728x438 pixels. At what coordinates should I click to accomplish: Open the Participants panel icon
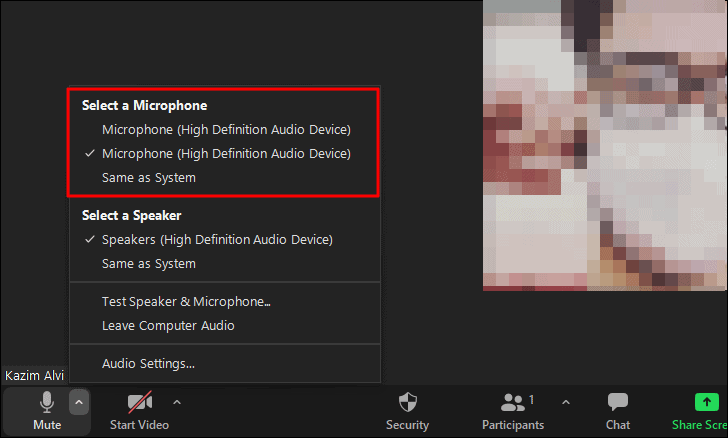(x=513, y=402)
